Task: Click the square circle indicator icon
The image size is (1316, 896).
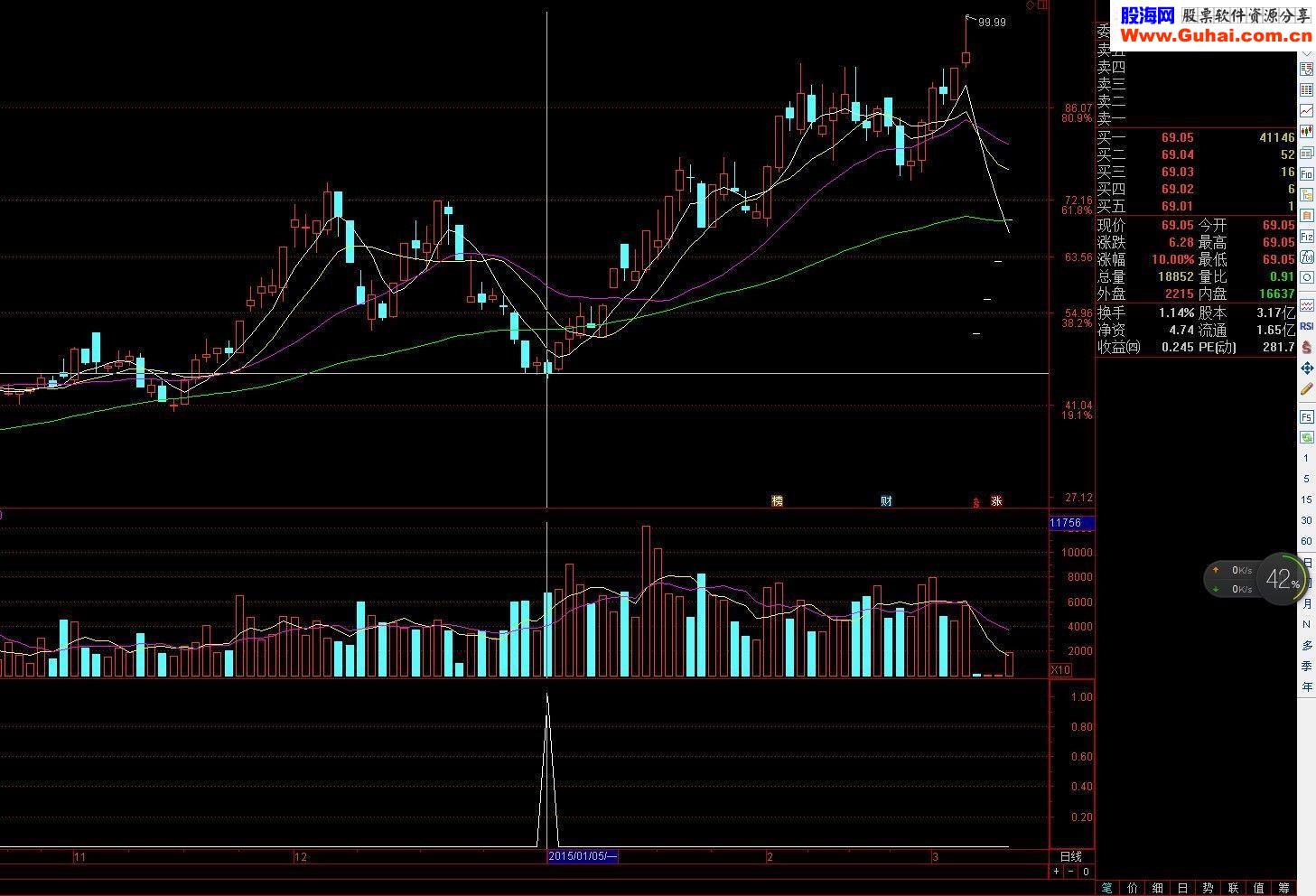Action: coord(1307,277)
